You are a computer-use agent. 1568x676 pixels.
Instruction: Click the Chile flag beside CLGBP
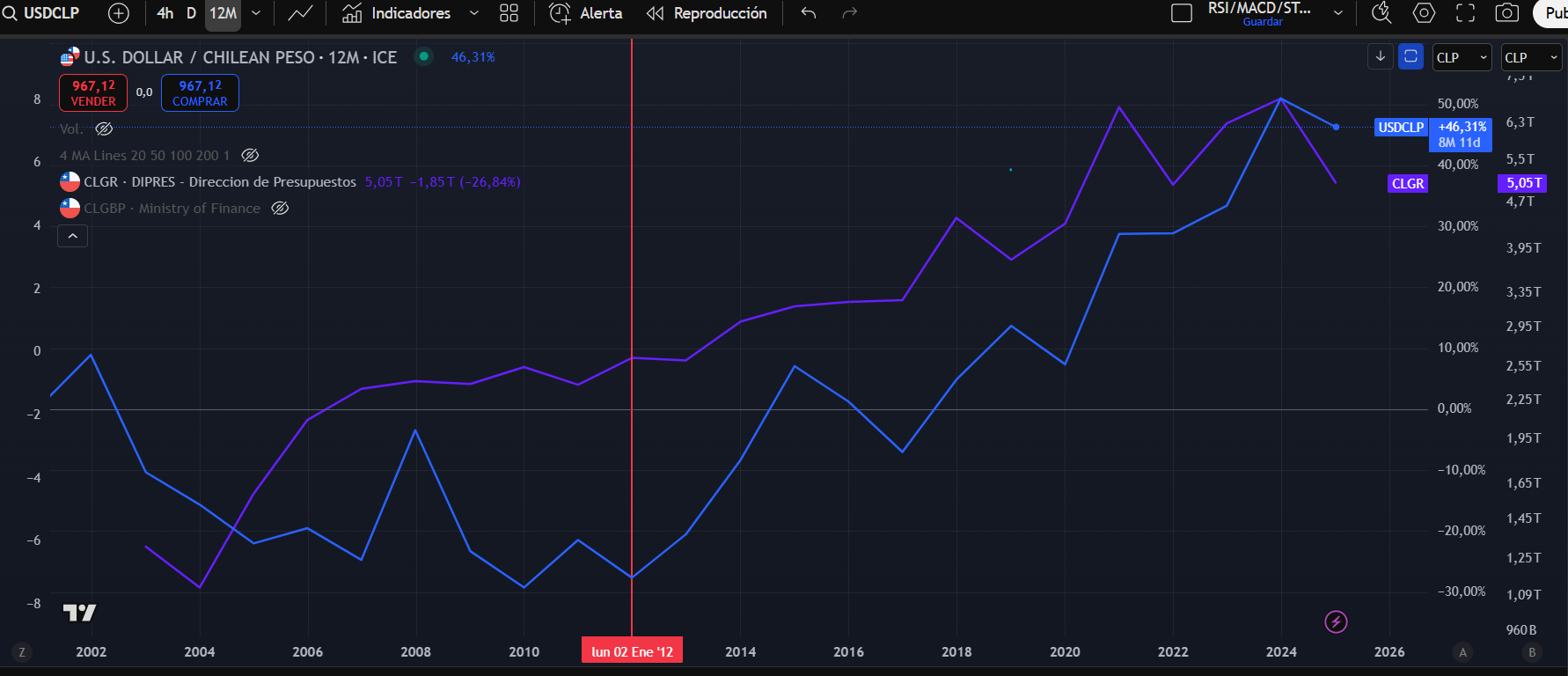click(70, 209)
